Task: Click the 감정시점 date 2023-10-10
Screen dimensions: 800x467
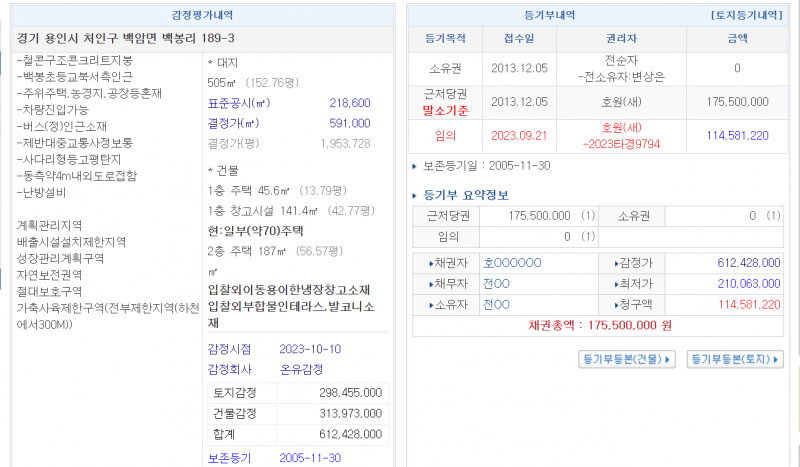Action: pyautogui.click(x=311, y=349)
